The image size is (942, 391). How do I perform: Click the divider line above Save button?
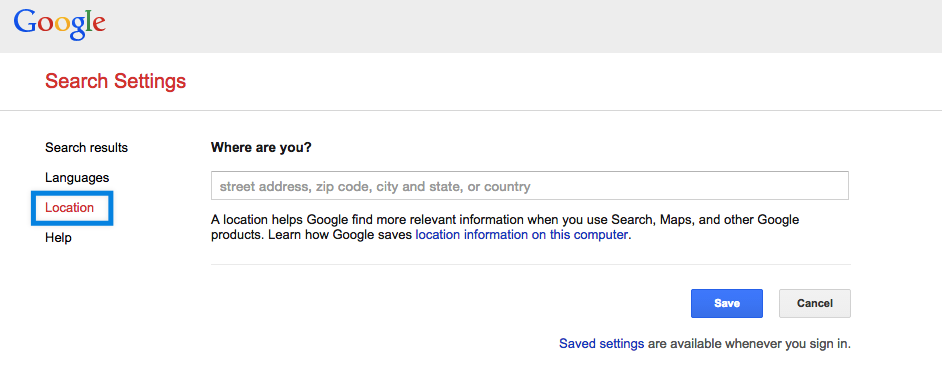pyautogui.click(x=530, y=264)
